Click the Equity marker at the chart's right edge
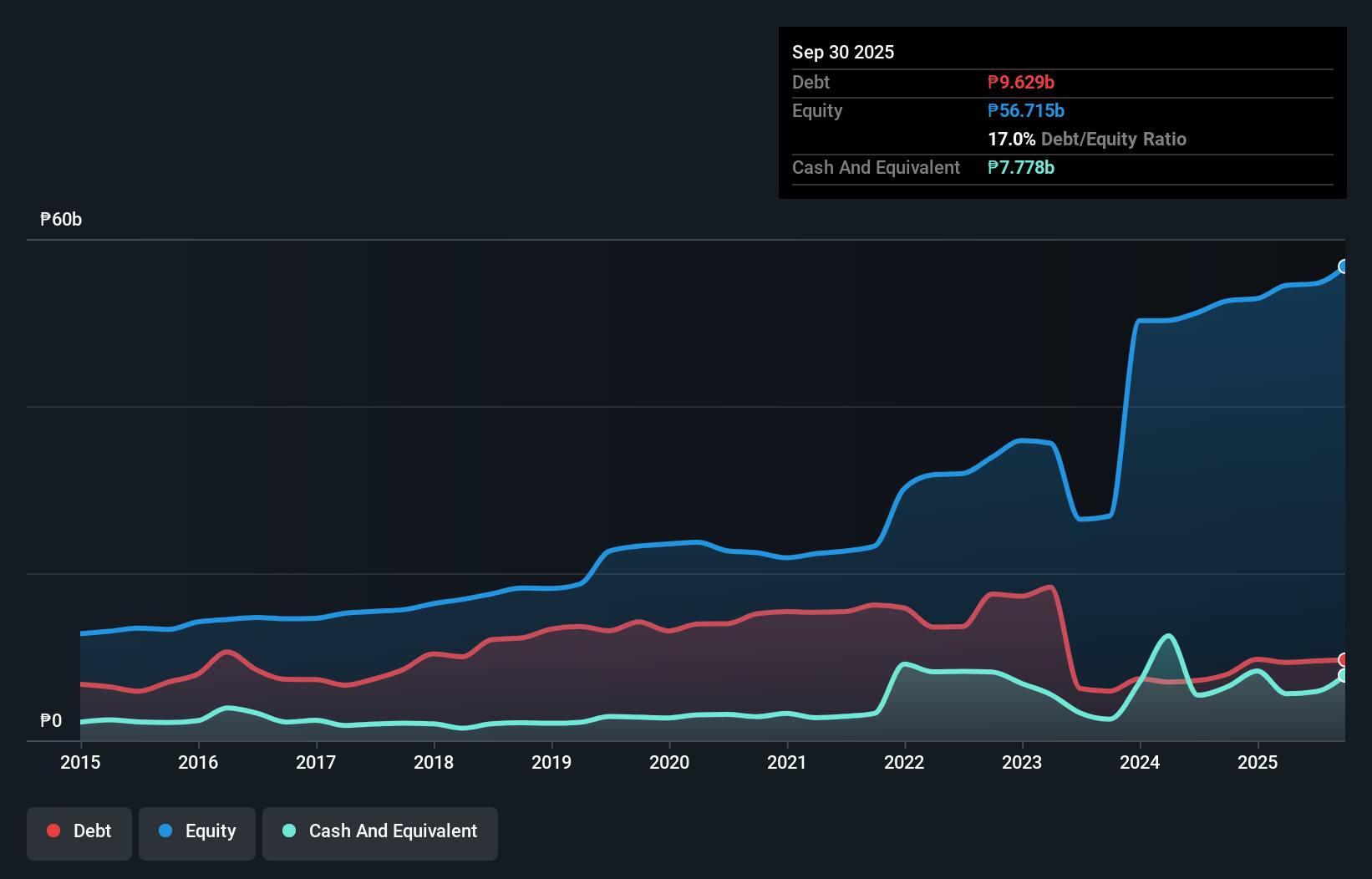The image size is (1372, 879). 1344,267
